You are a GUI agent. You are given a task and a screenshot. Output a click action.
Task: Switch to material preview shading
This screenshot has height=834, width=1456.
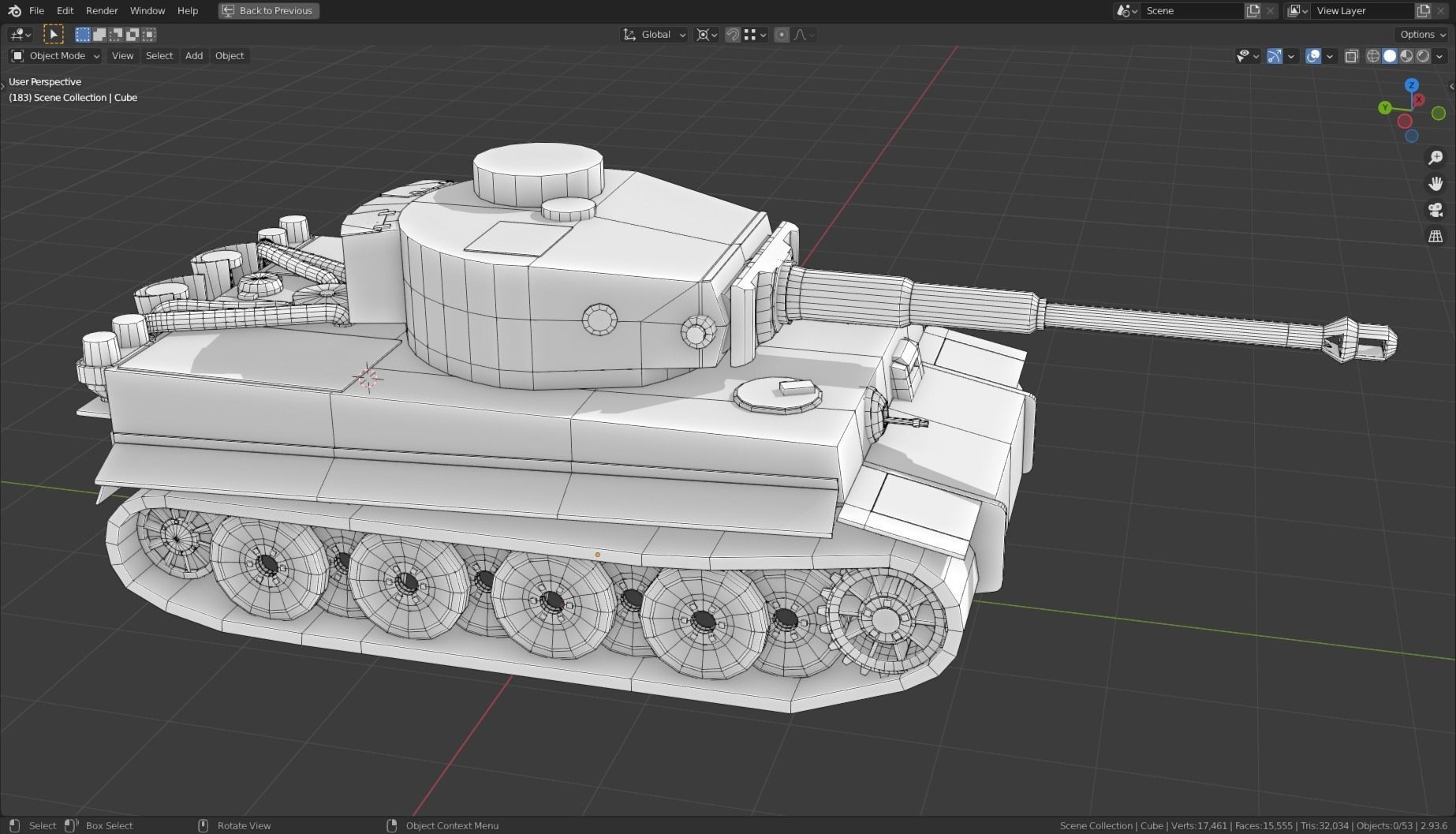pos(1406,56)
